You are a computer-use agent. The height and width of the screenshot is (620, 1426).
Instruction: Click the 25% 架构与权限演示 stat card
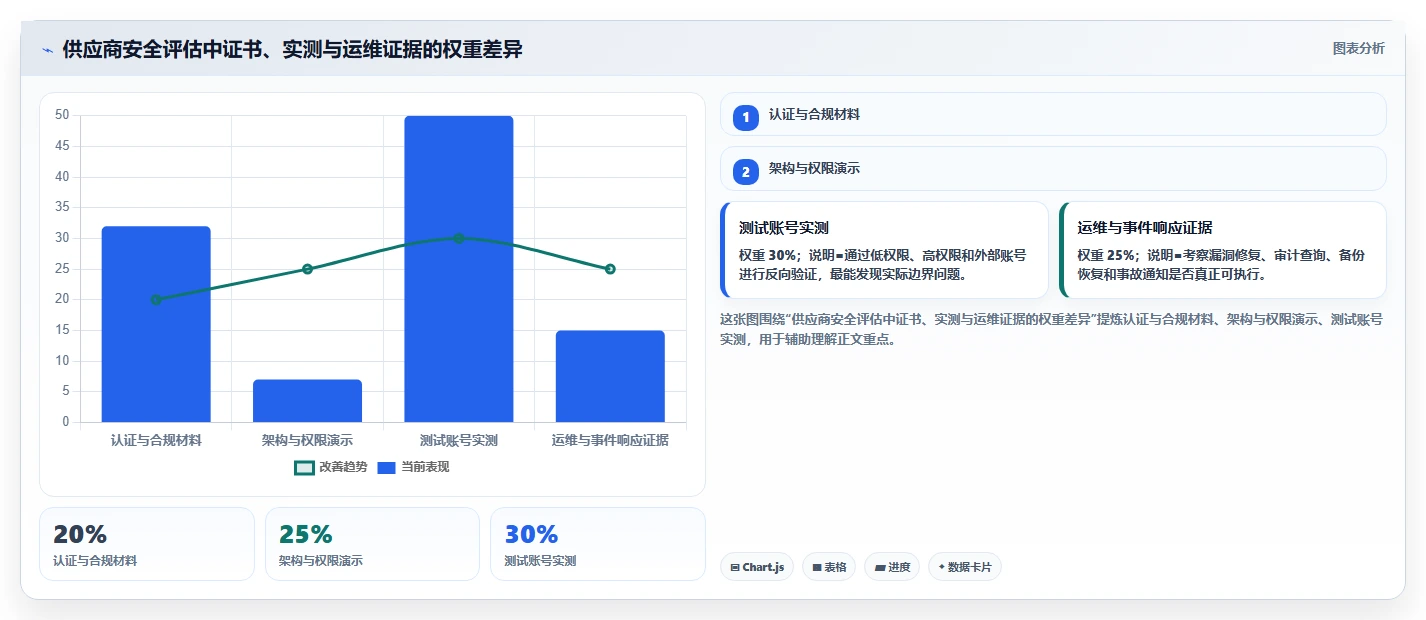pos(372,544)
